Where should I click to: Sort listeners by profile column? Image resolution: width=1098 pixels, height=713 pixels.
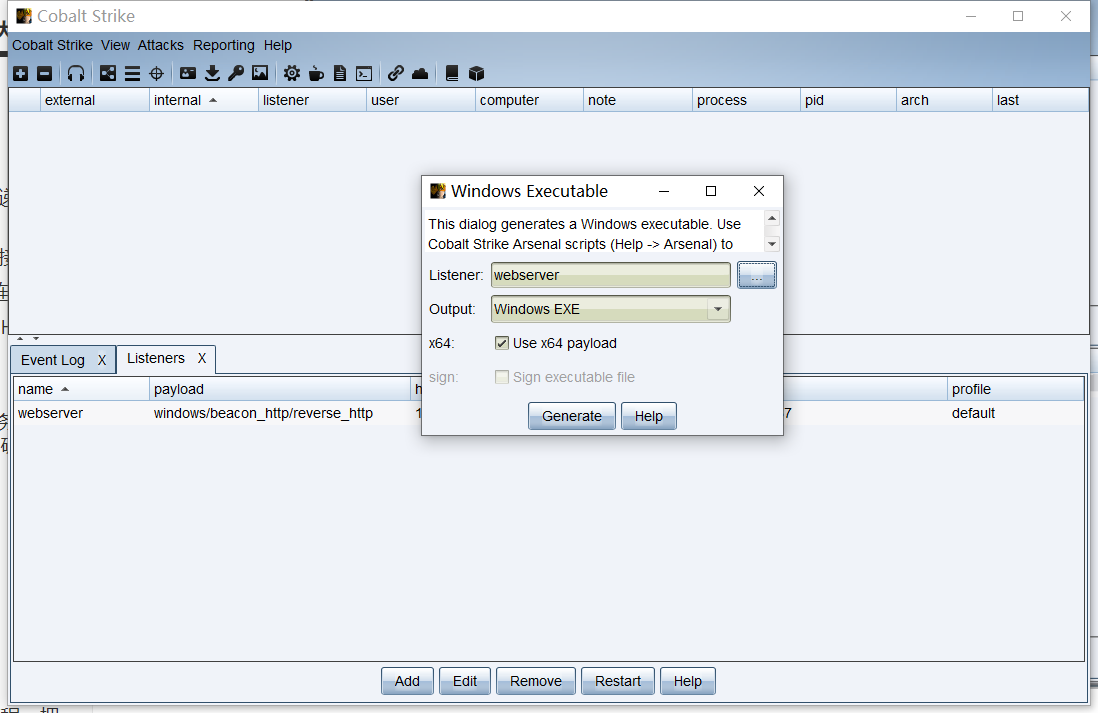[x=1015, y=389]
